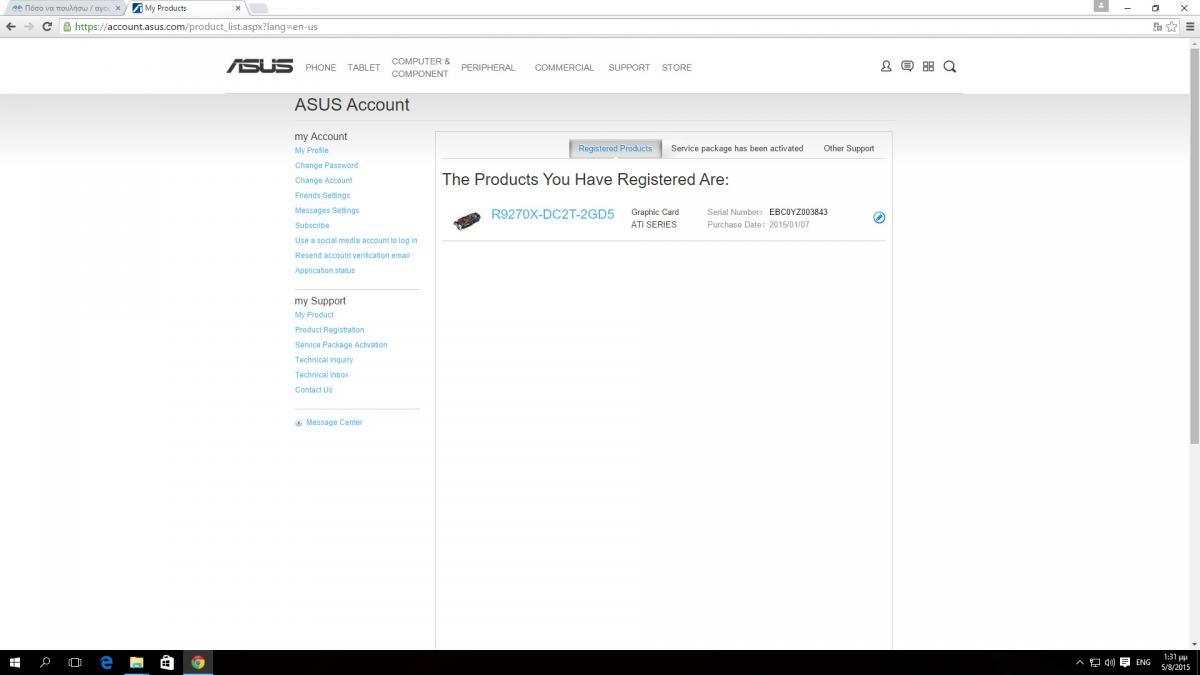Click the R9270X graphics card thumbnail

[466, 219]
